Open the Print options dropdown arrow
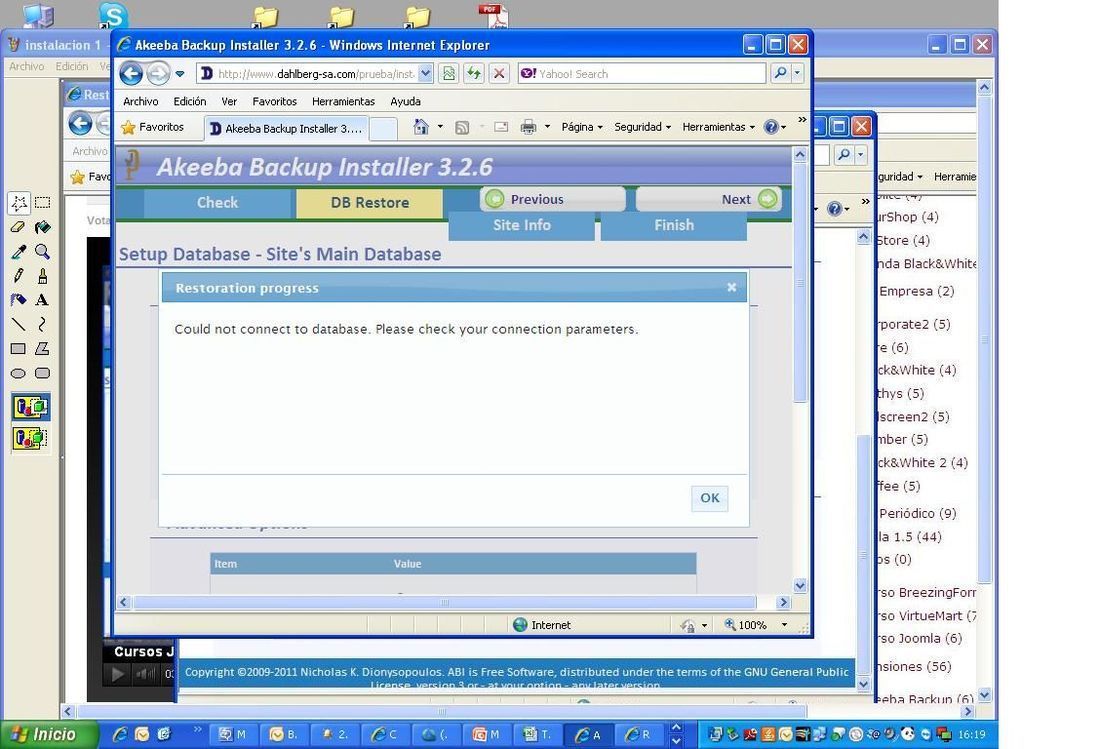The width and height of the screenshot is (1100, 749). pos(547,127)
